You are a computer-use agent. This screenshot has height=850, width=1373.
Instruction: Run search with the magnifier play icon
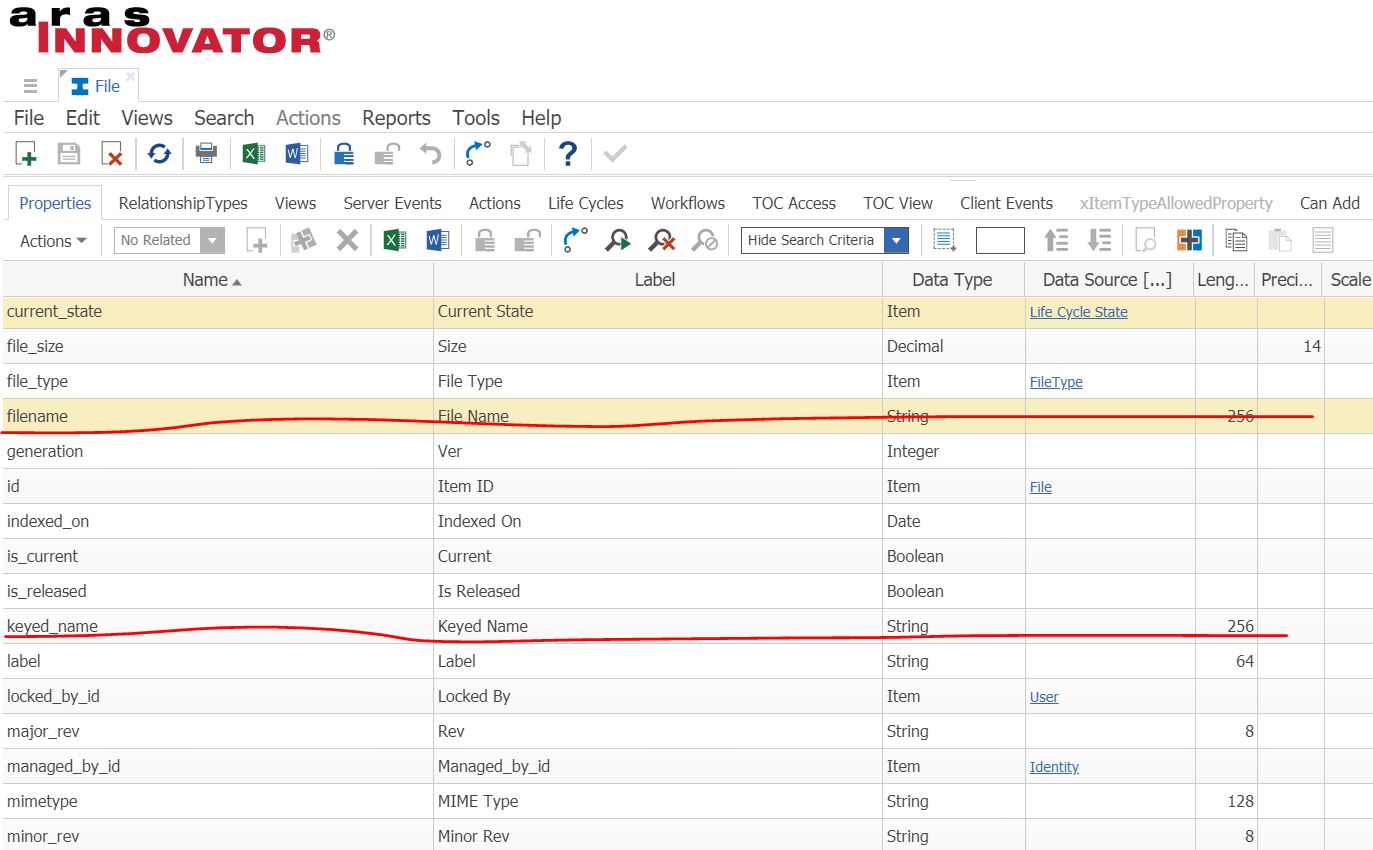click(619, 240)
